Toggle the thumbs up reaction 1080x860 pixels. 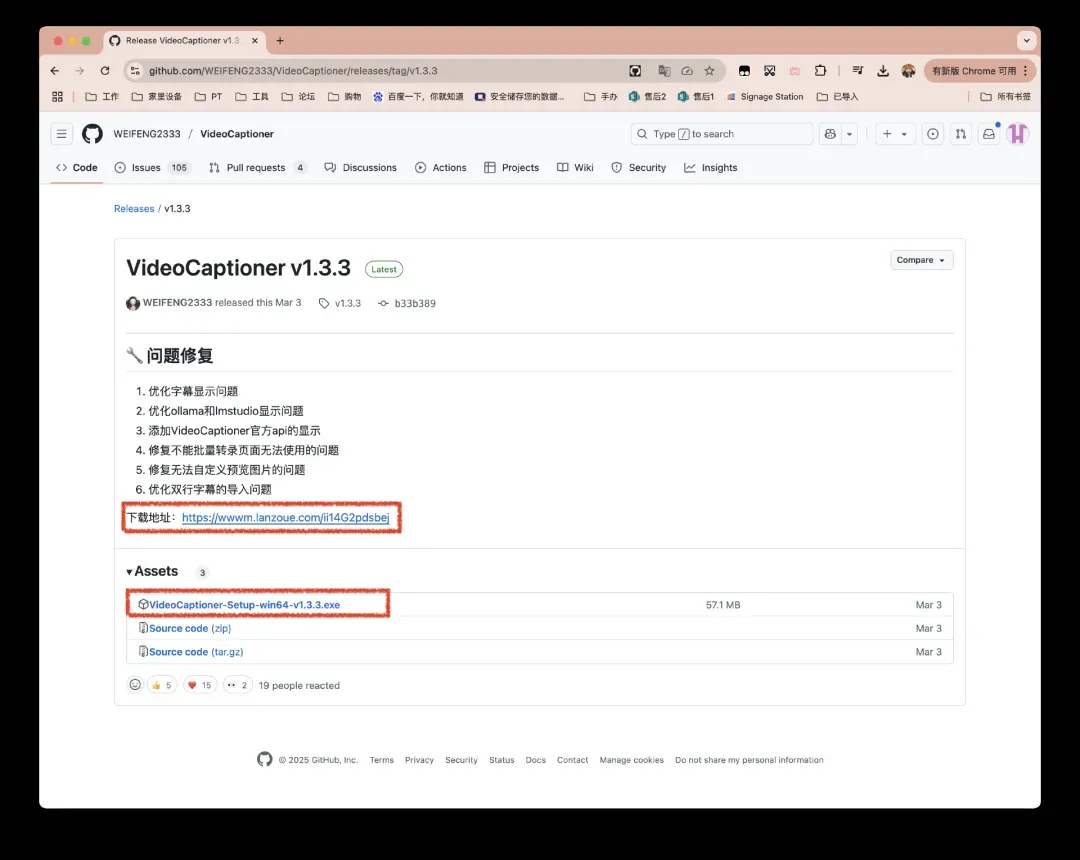click(x=161, y=685)
